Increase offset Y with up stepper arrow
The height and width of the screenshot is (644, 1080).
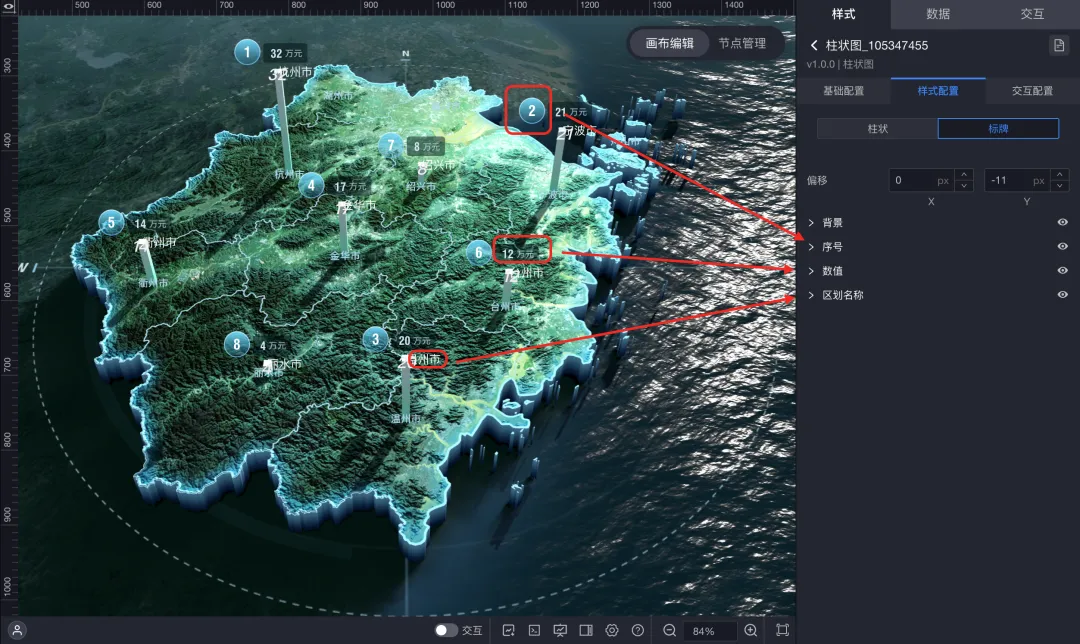[x=1059, y=175]
